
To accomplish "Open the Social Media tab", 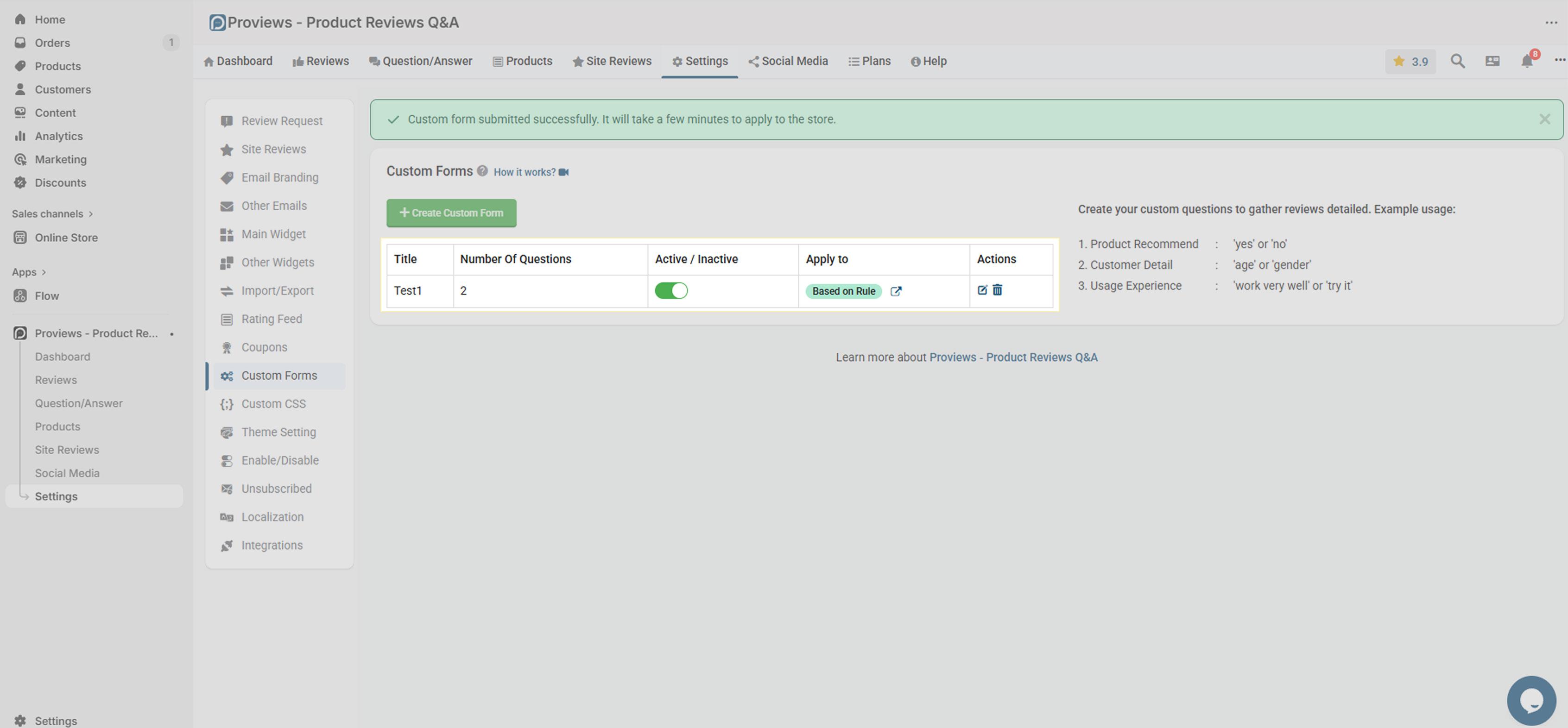I will [x=788, y=62].
